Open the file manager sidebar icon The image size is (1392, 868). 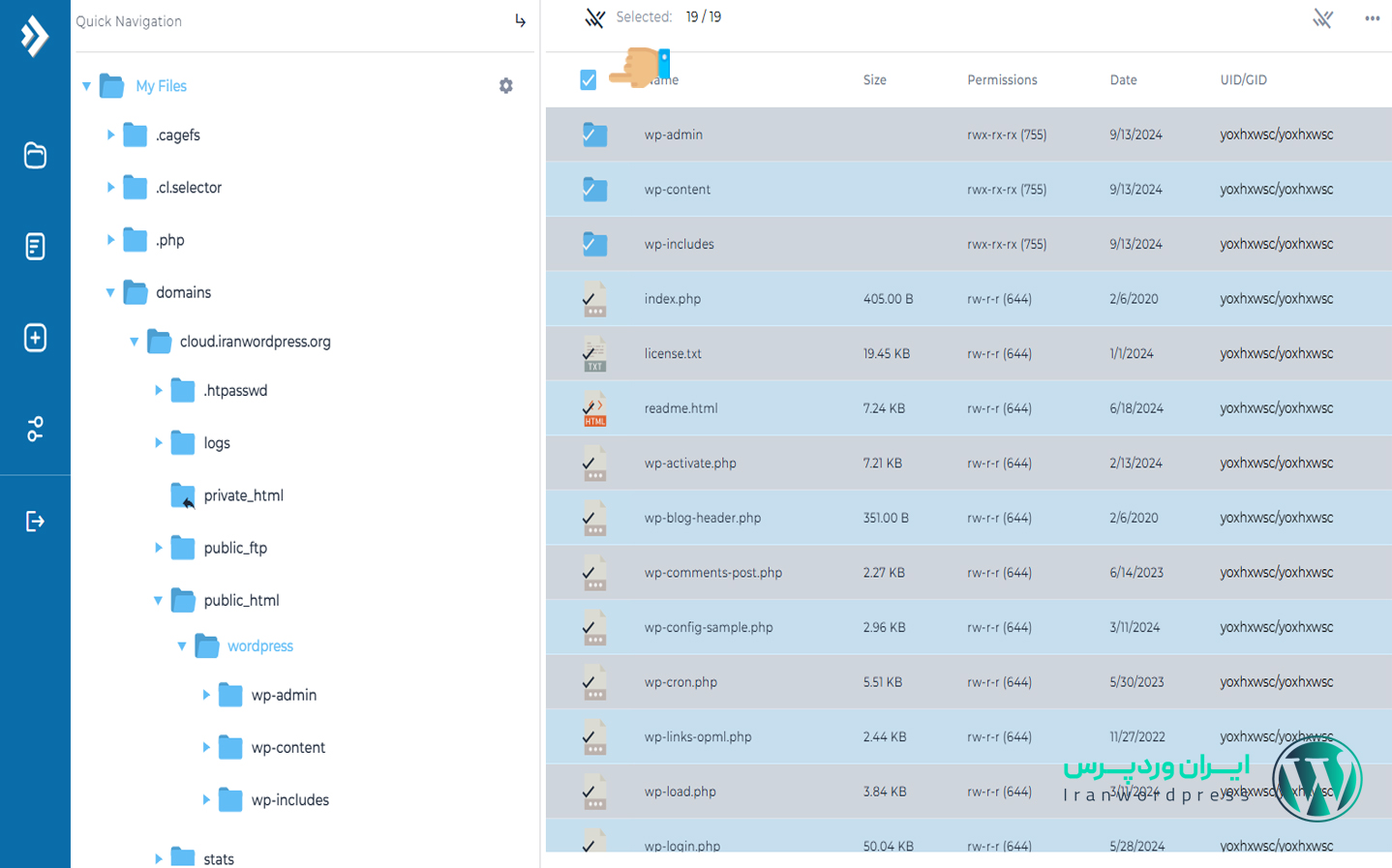pyautogui.click(x=35, y=155)
